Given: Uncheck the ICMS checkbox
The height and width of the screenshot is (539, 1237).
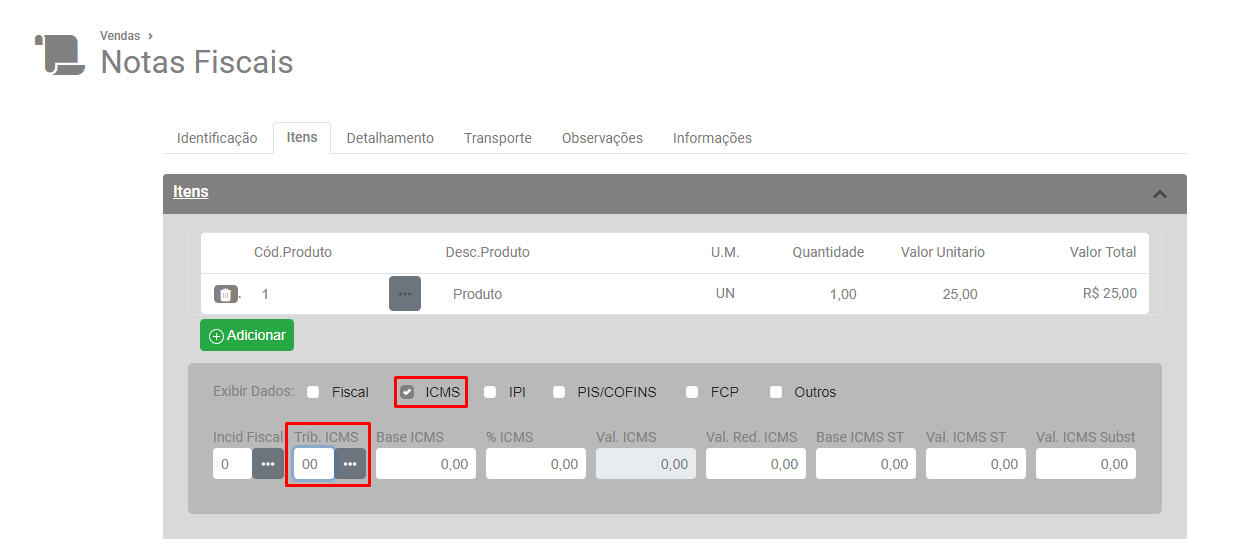Looking at the screenshot, I should point(407,392).
